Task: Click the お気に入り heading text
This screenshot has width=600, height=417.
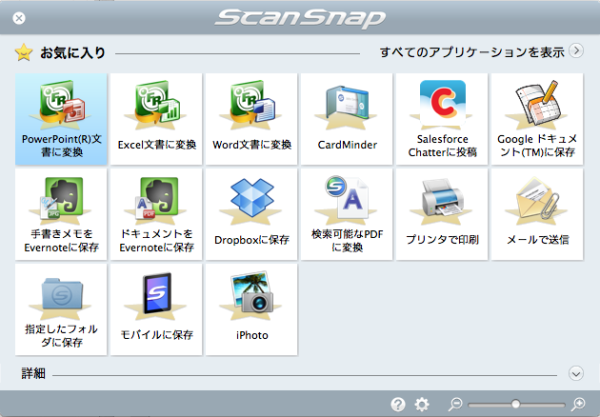Action: point(73,52)
